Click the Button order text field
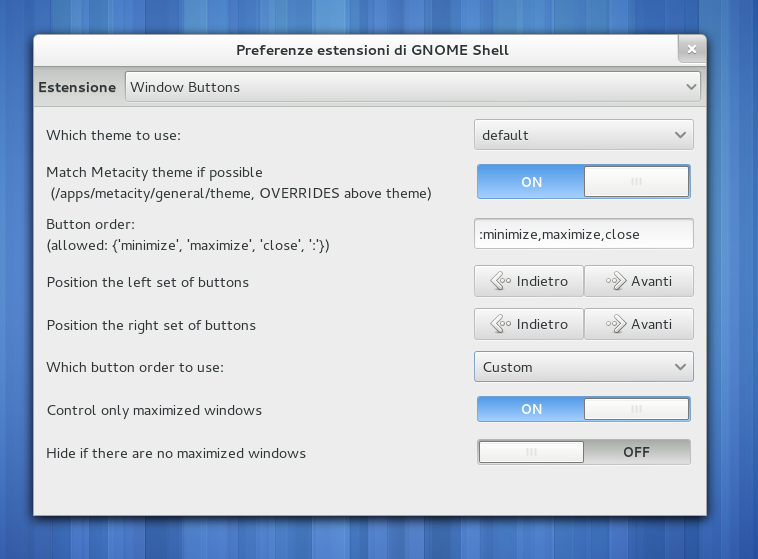Image resolution: width=758 pixels, height=559 pixels. pyautogui.click(x=583, y=234)
